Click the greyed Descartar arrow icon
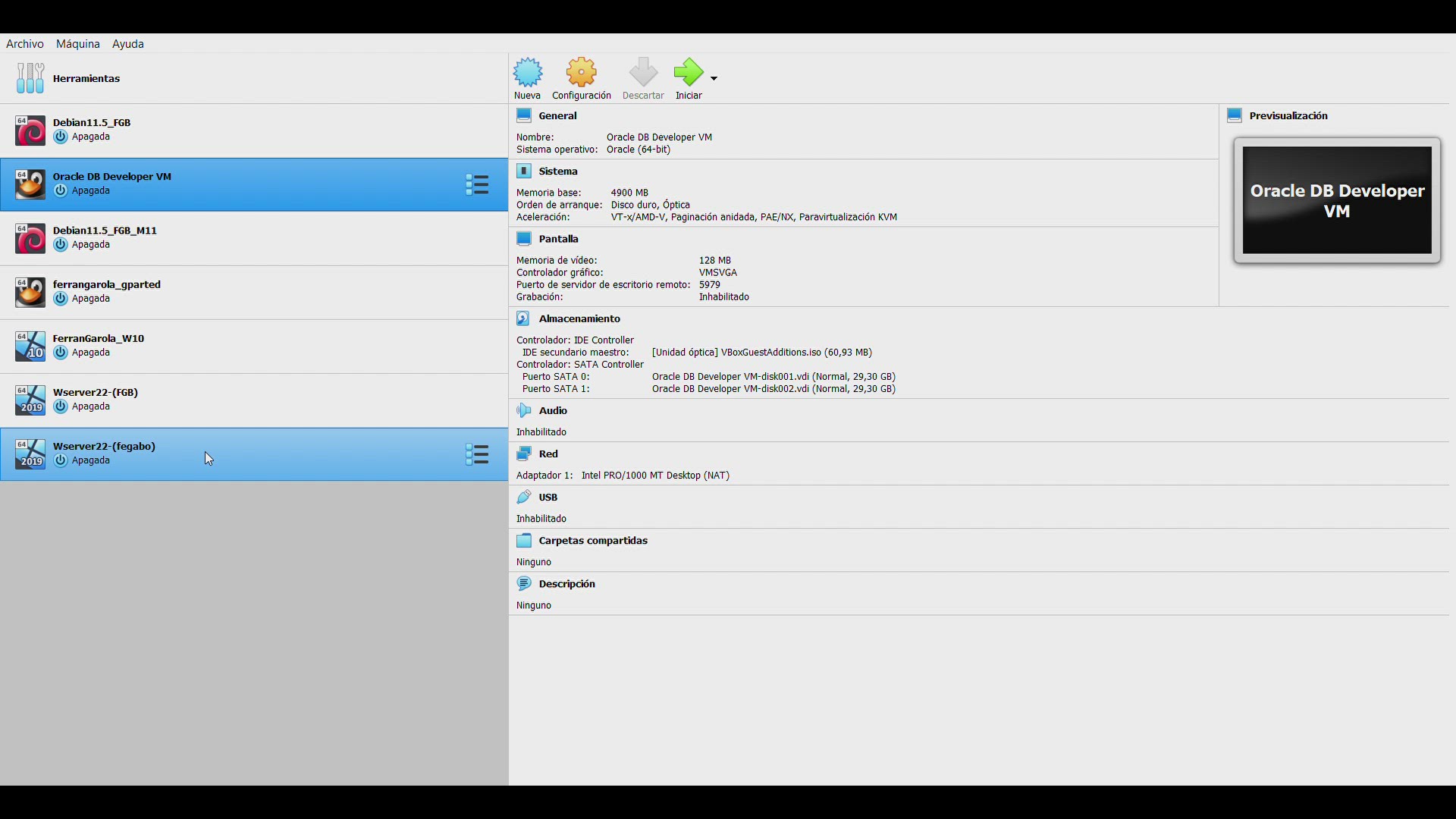Image resolution: width=1456 pixels, height=819 pixels. (643, 73)
